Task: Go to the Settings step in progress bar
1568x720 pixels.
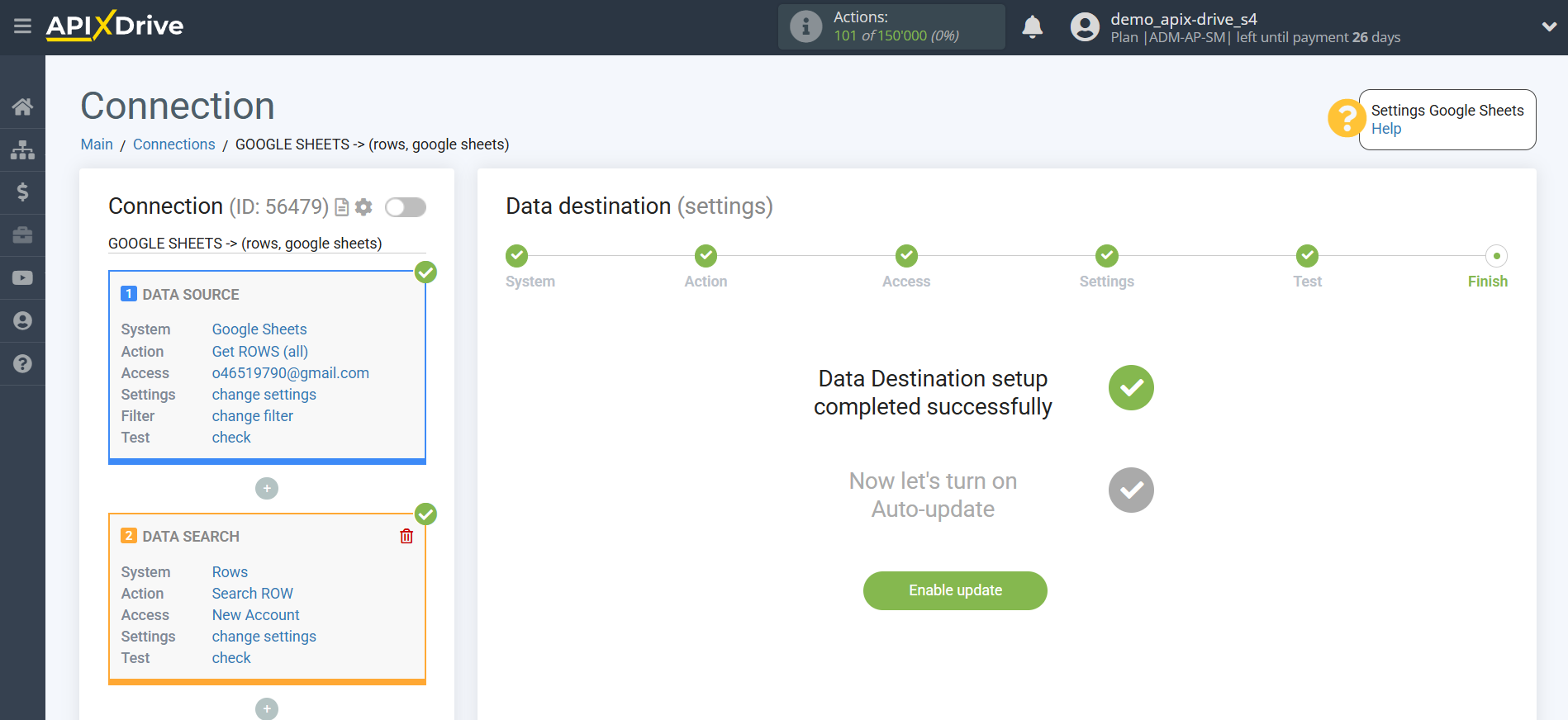Action: click(1106, 257)
